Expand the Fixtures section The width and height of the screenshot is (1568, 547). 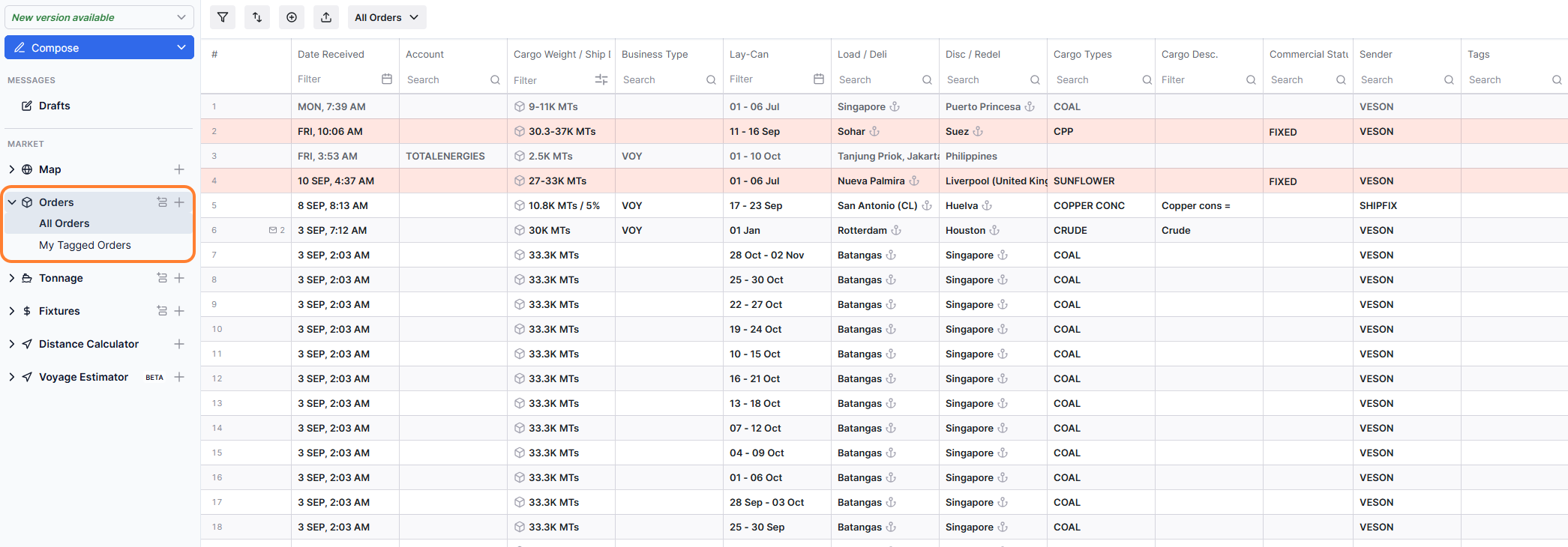coord(12,311)
